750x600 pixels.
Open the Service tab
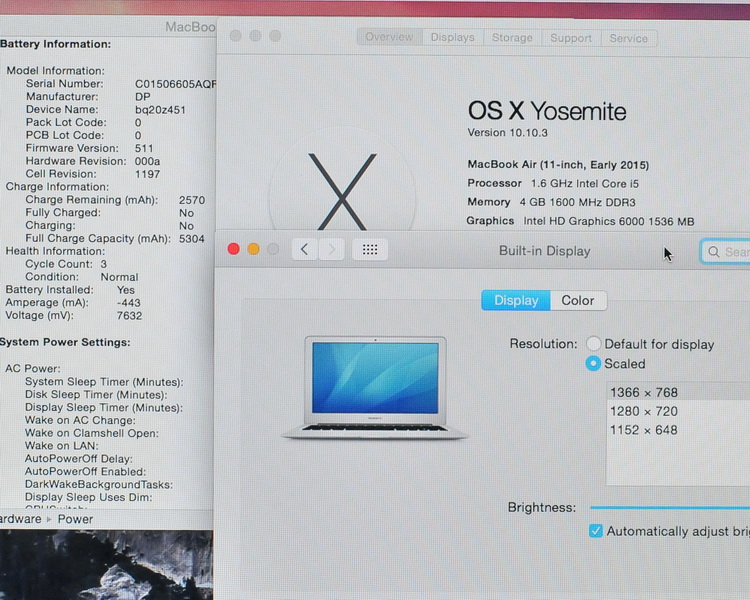[x=629, y=38]
